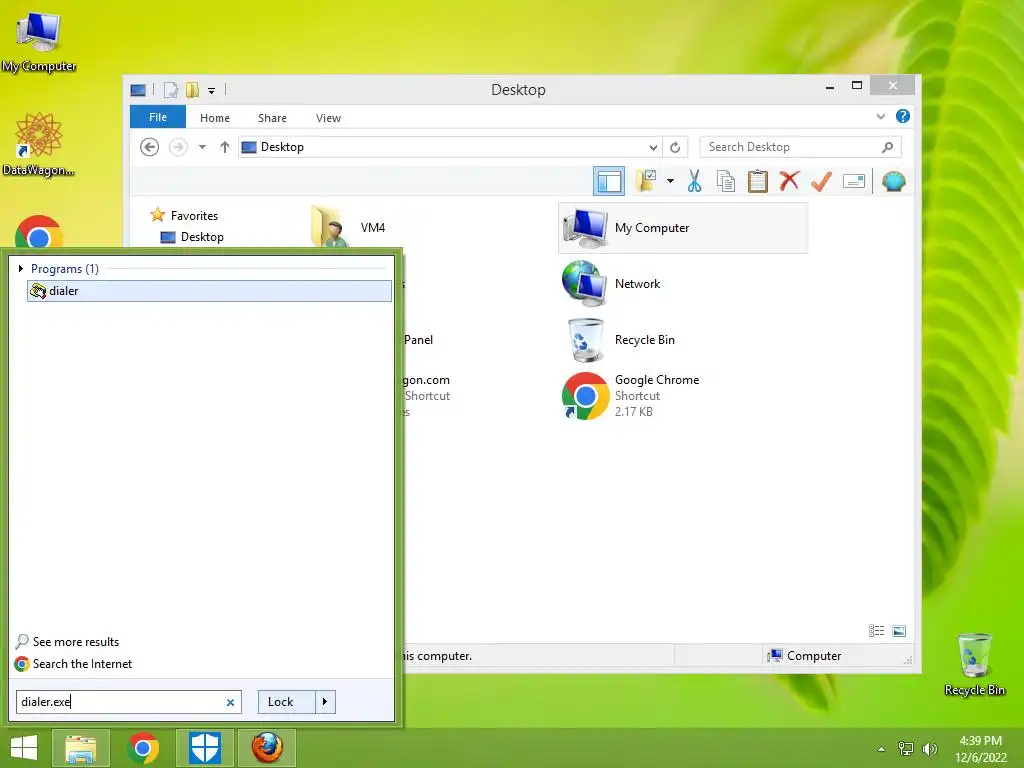Switch to large icons view icon
Image resolution: width=1024 pixels, height=768 pixels.
tap(899, 630)
